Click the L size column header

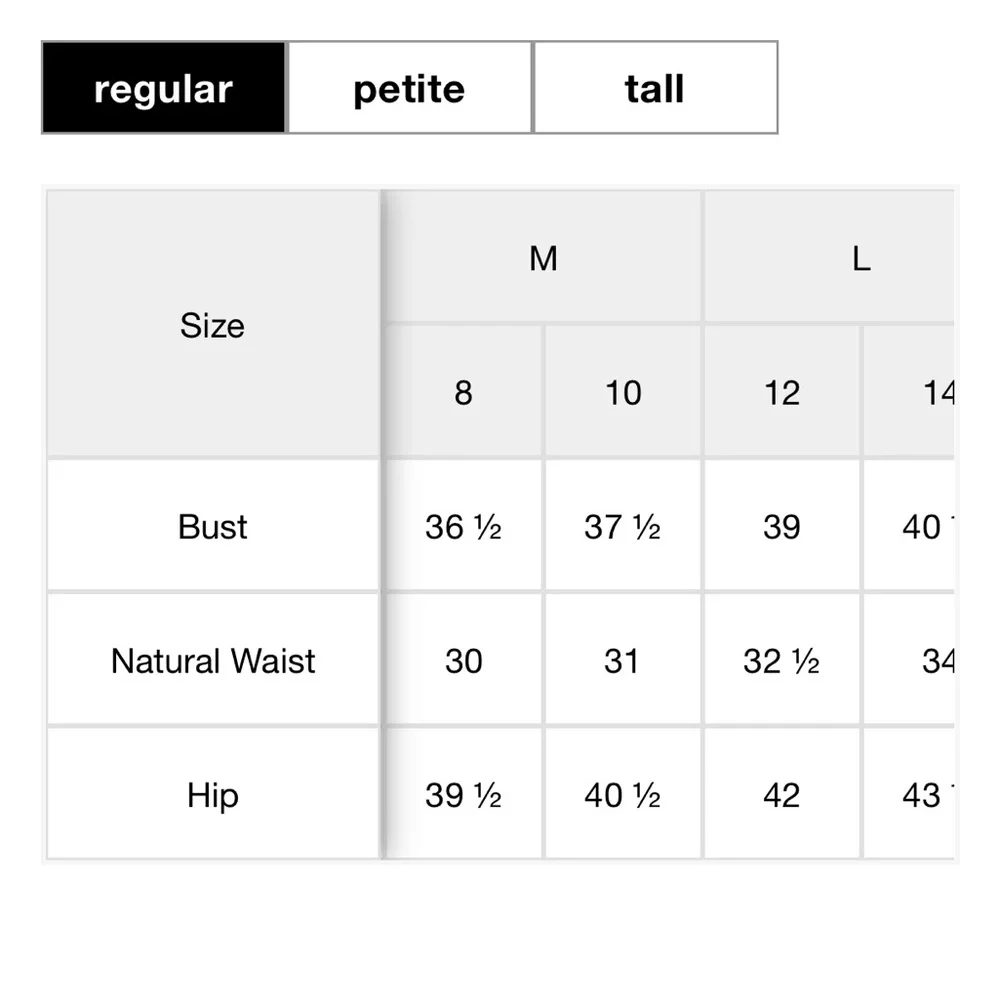860,258
